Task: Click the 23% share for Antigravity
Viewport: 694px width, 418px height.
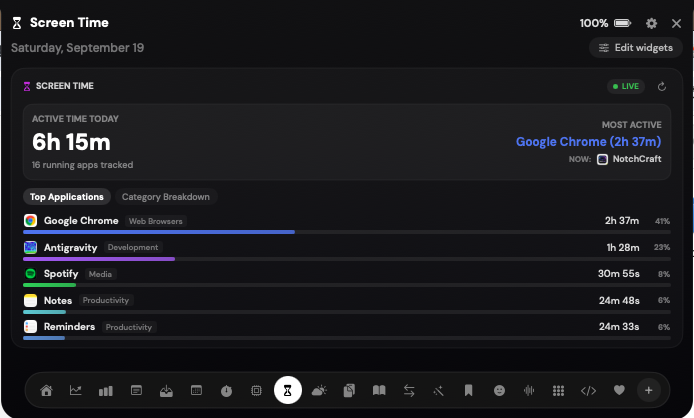Action: point(662,248)
